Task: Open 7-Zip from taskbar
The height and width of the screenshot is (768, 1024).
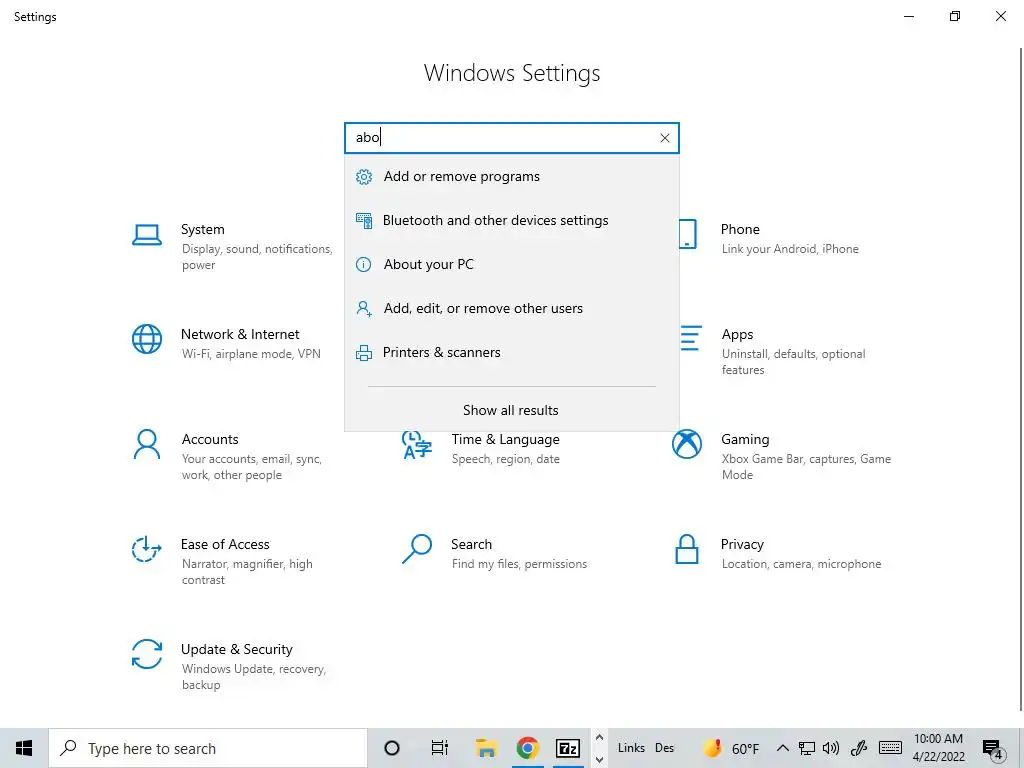Action: pyautogui.click(x=568, y=748)
